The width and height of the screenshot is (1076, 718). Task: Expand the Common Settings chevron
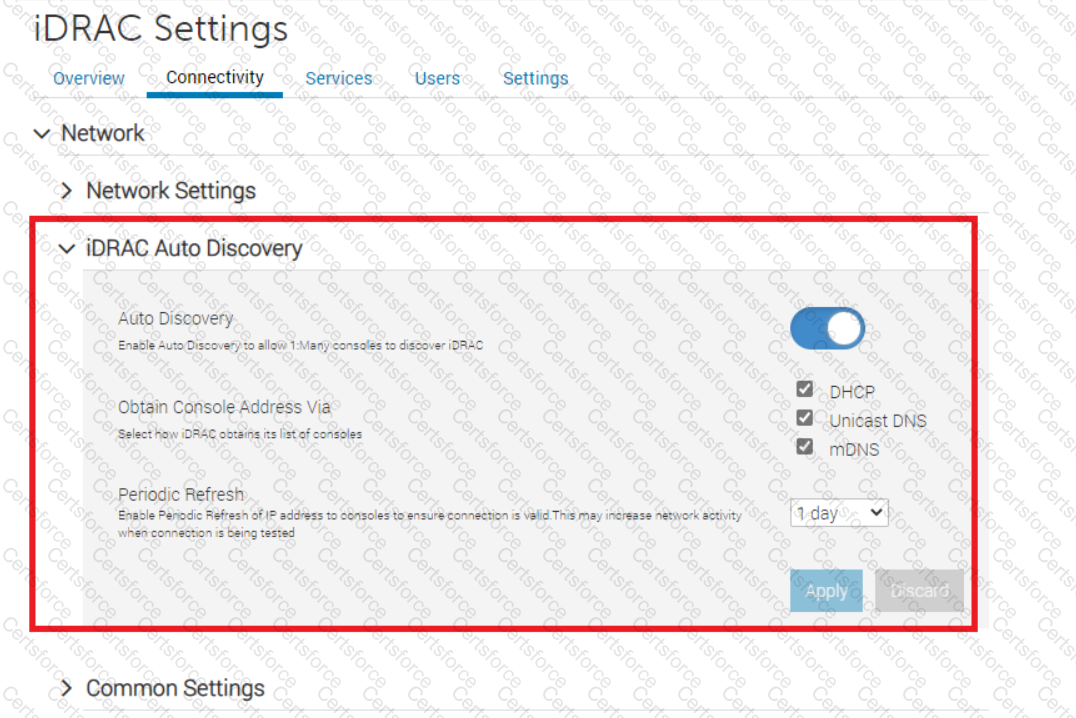click(66, 688)
